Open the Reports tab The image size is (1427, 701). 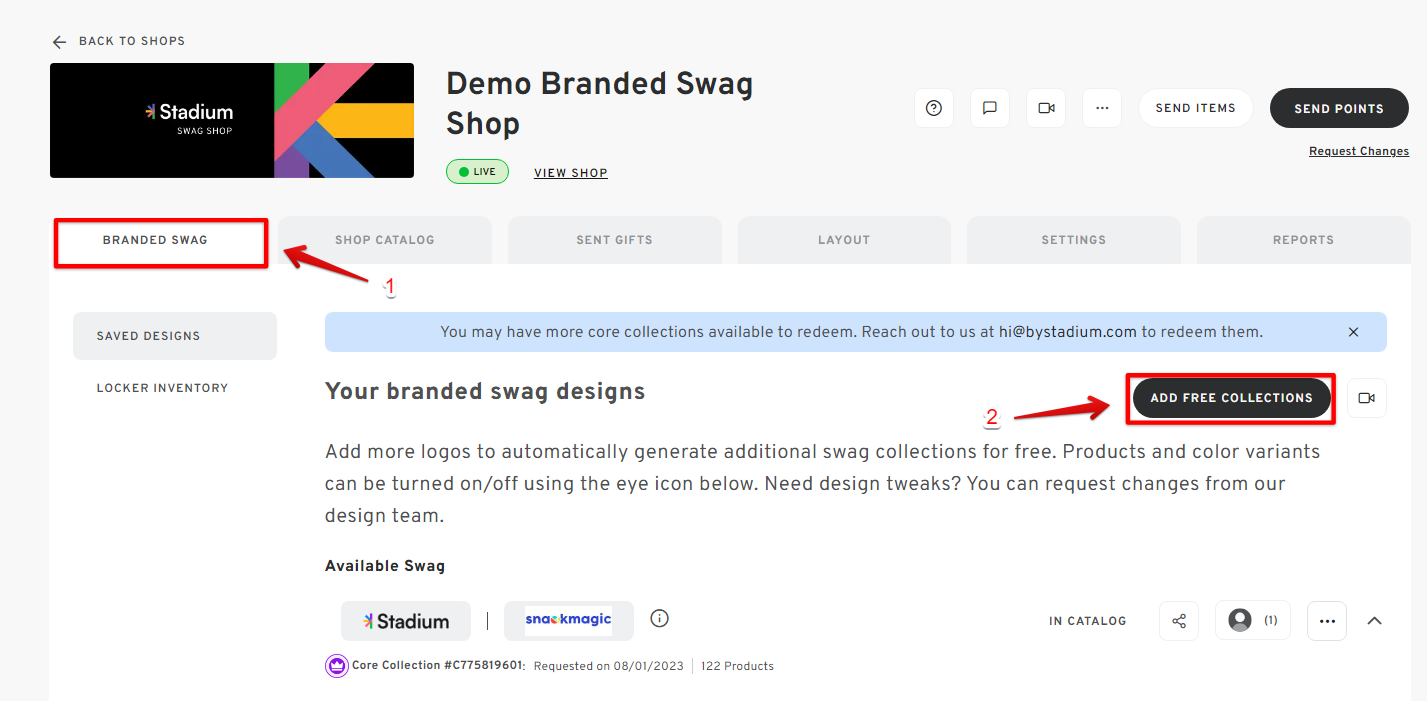(x=1303, y=240)
